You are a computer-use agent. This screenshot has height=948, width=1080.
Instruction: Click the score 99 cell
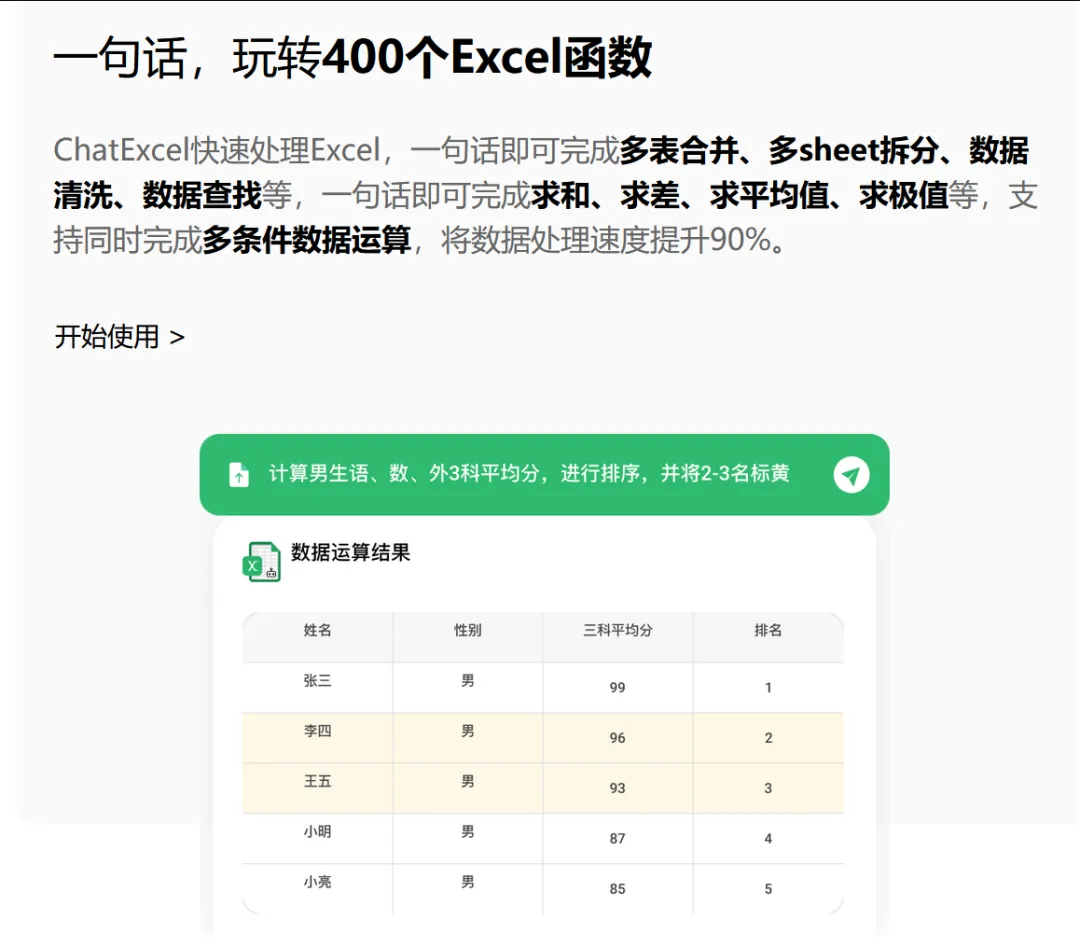[x=617, y=688]
